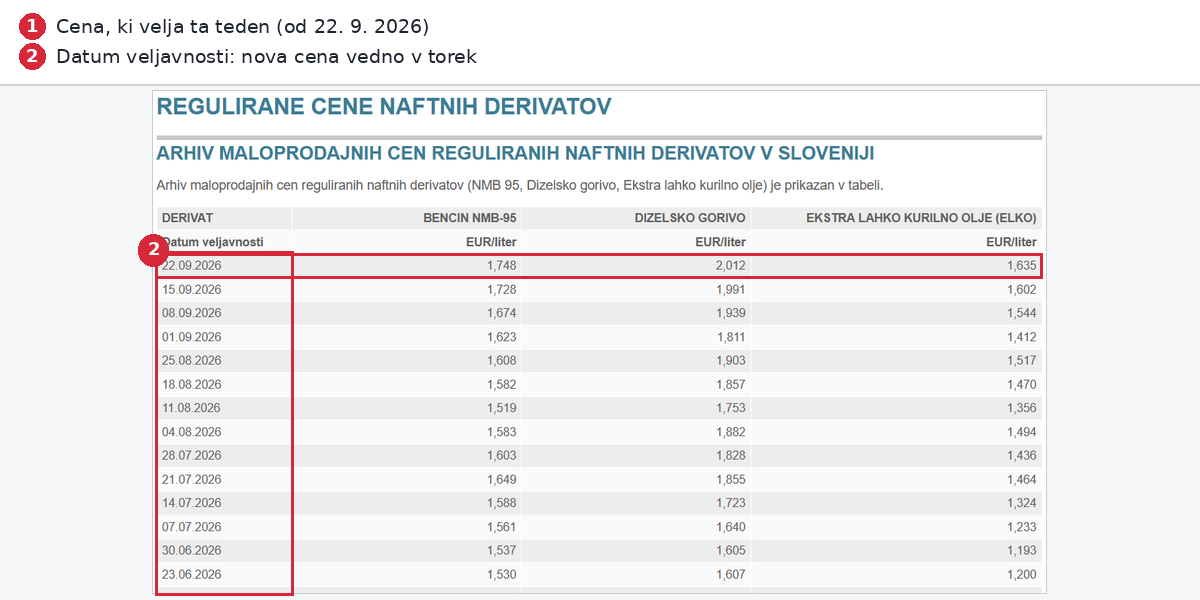Image resolution: width=1200 pixels, height=600 pixels.
Task: Click ELKO value '1,200'
Action: (1022, 574)
